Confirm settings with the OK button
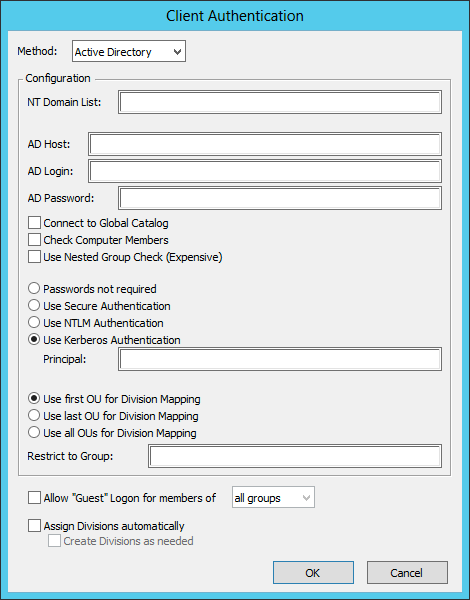This screenshot has width=470, height=600. [x=313, y=572]
